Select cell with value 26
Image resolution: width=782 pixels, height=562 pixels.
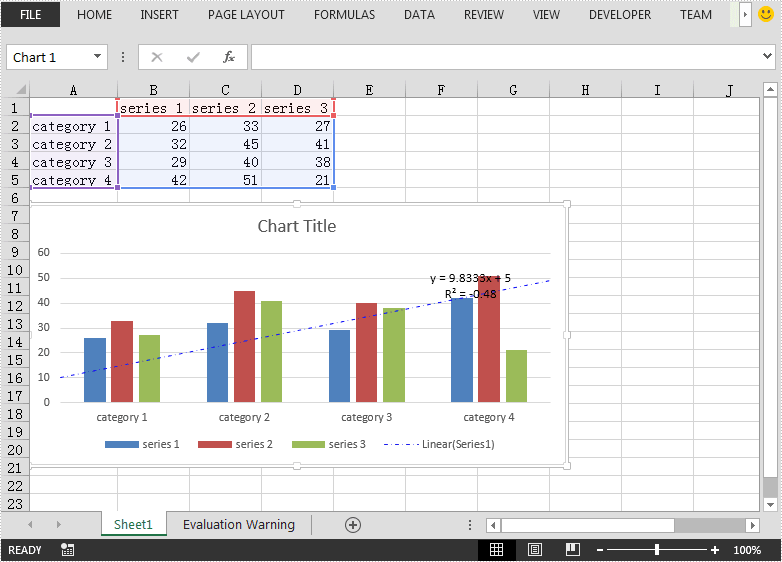tap(154, 126)
